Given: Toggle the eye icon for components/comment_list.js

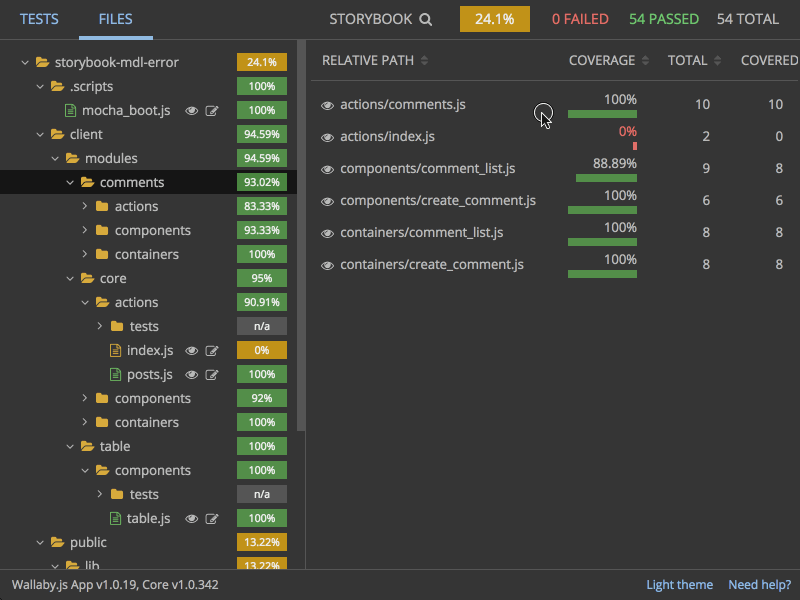Looking at the screenshot, I should (x=327, y=168).
